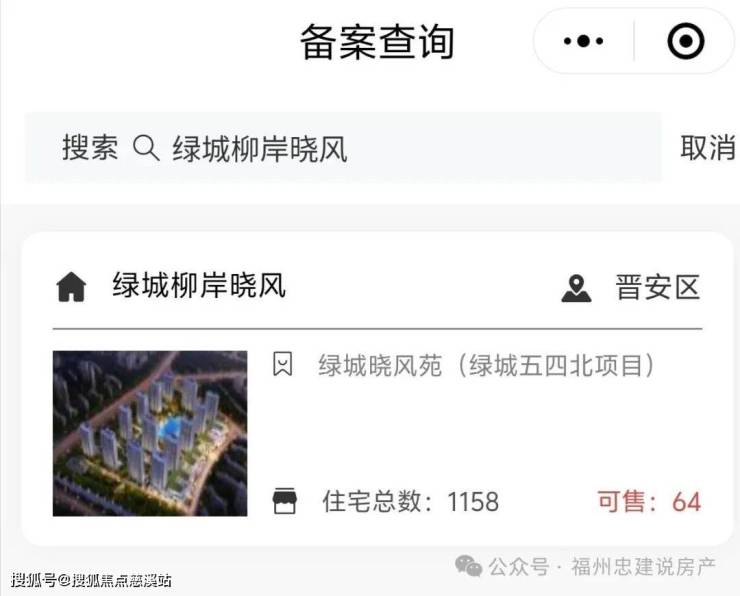Open the property aerial thumbnail image
The width and height of the screenshot is (740, 596).
pos(150,433)
